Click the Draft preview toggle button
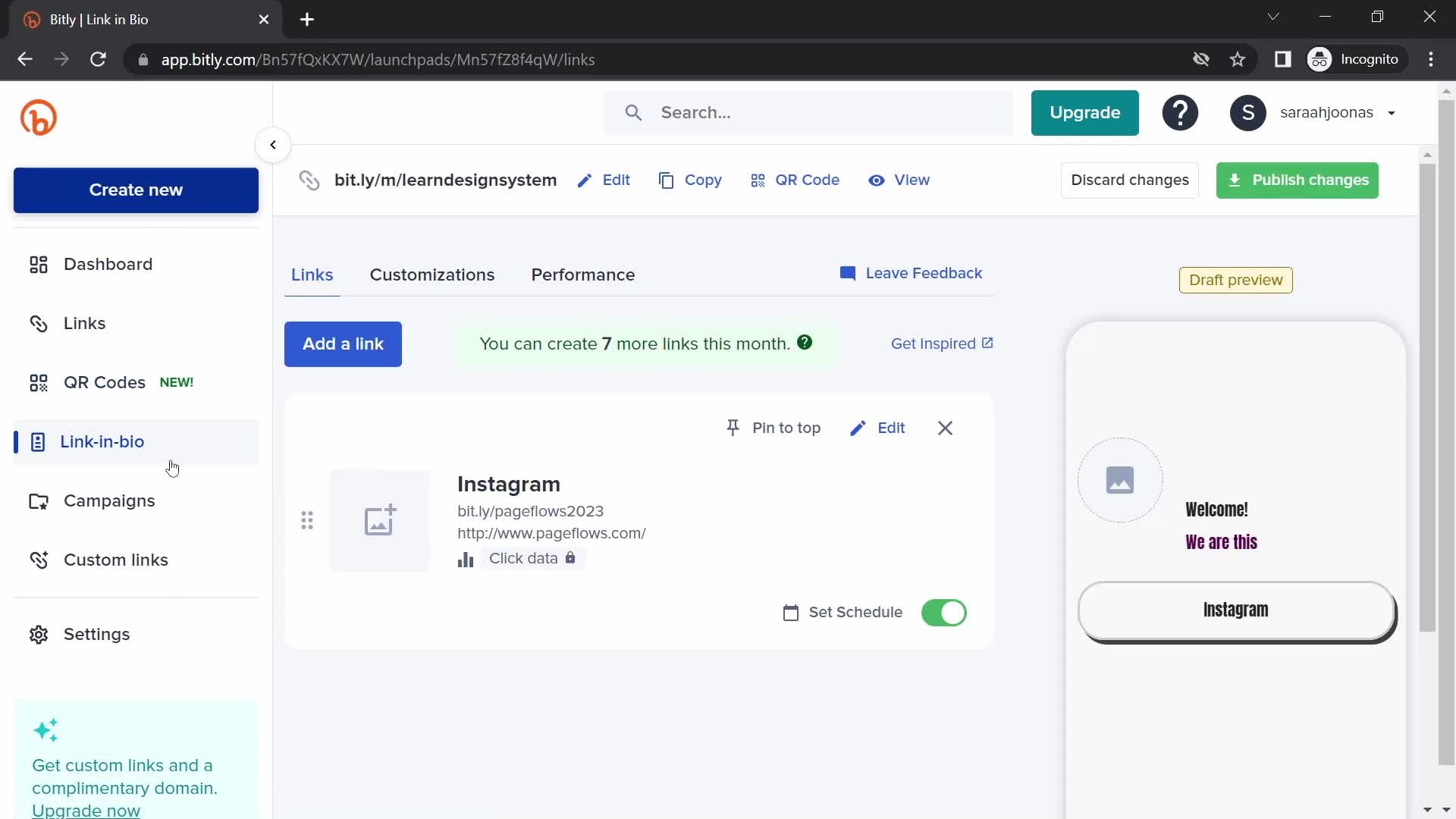Image resolution: width=1456 pixels, height=819 pixels. point(1236,279)
